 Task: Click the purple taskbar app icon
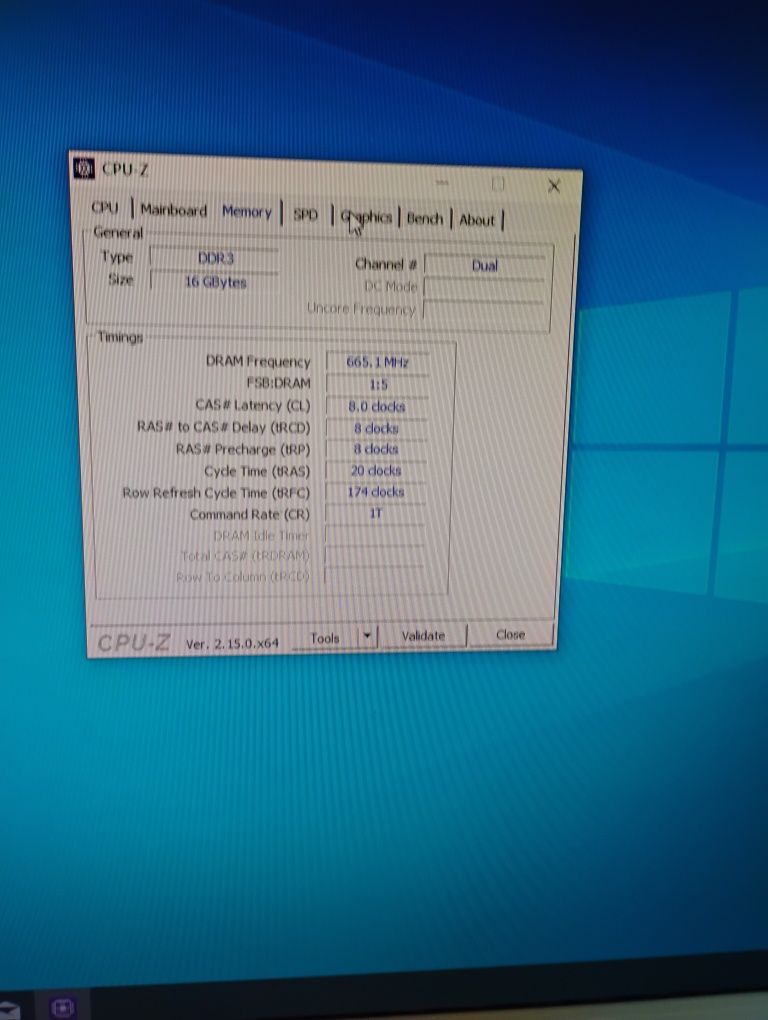(x=62, y=1008)
